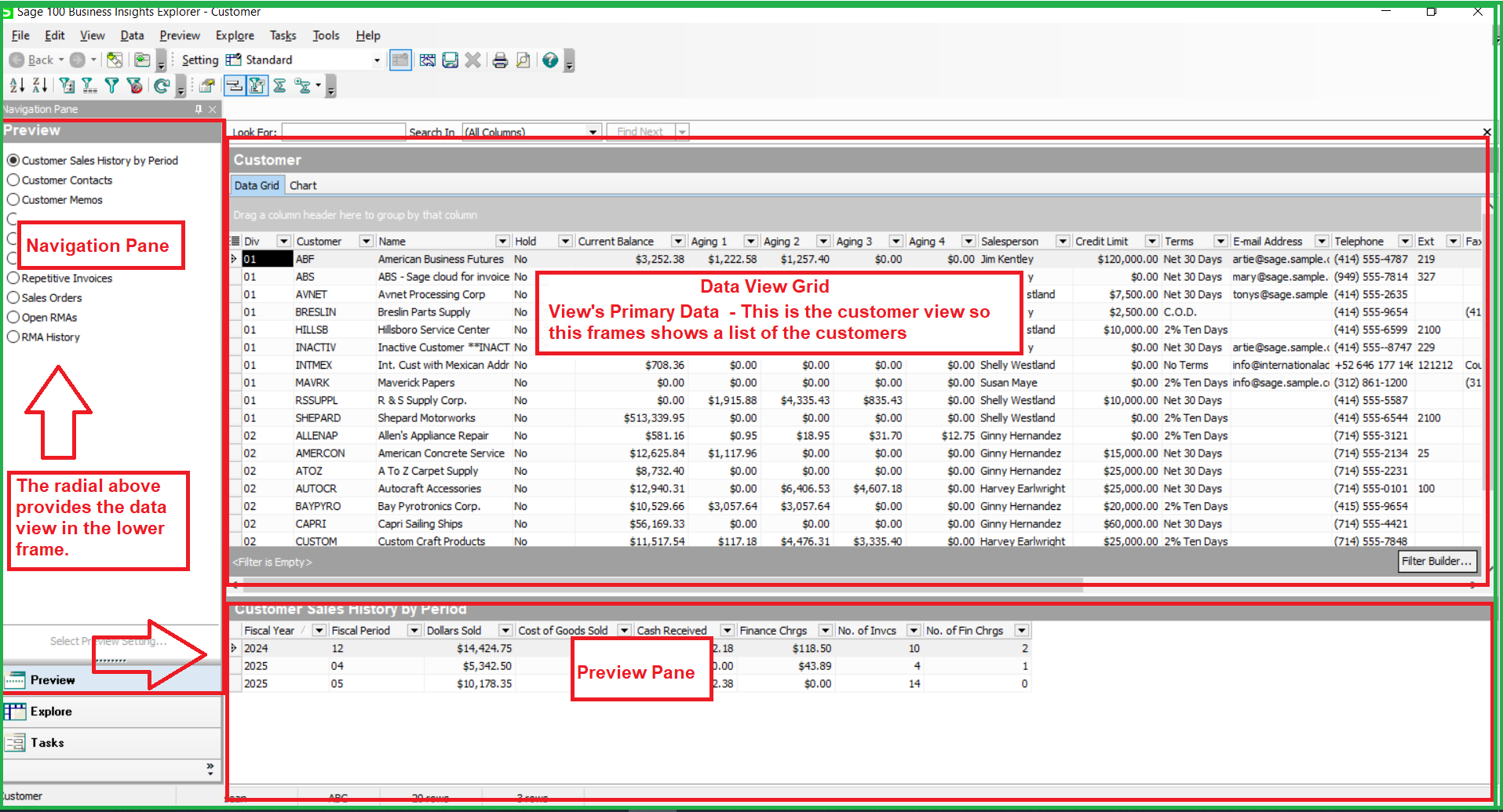Open the Tools menu

(x=326, y=35)
